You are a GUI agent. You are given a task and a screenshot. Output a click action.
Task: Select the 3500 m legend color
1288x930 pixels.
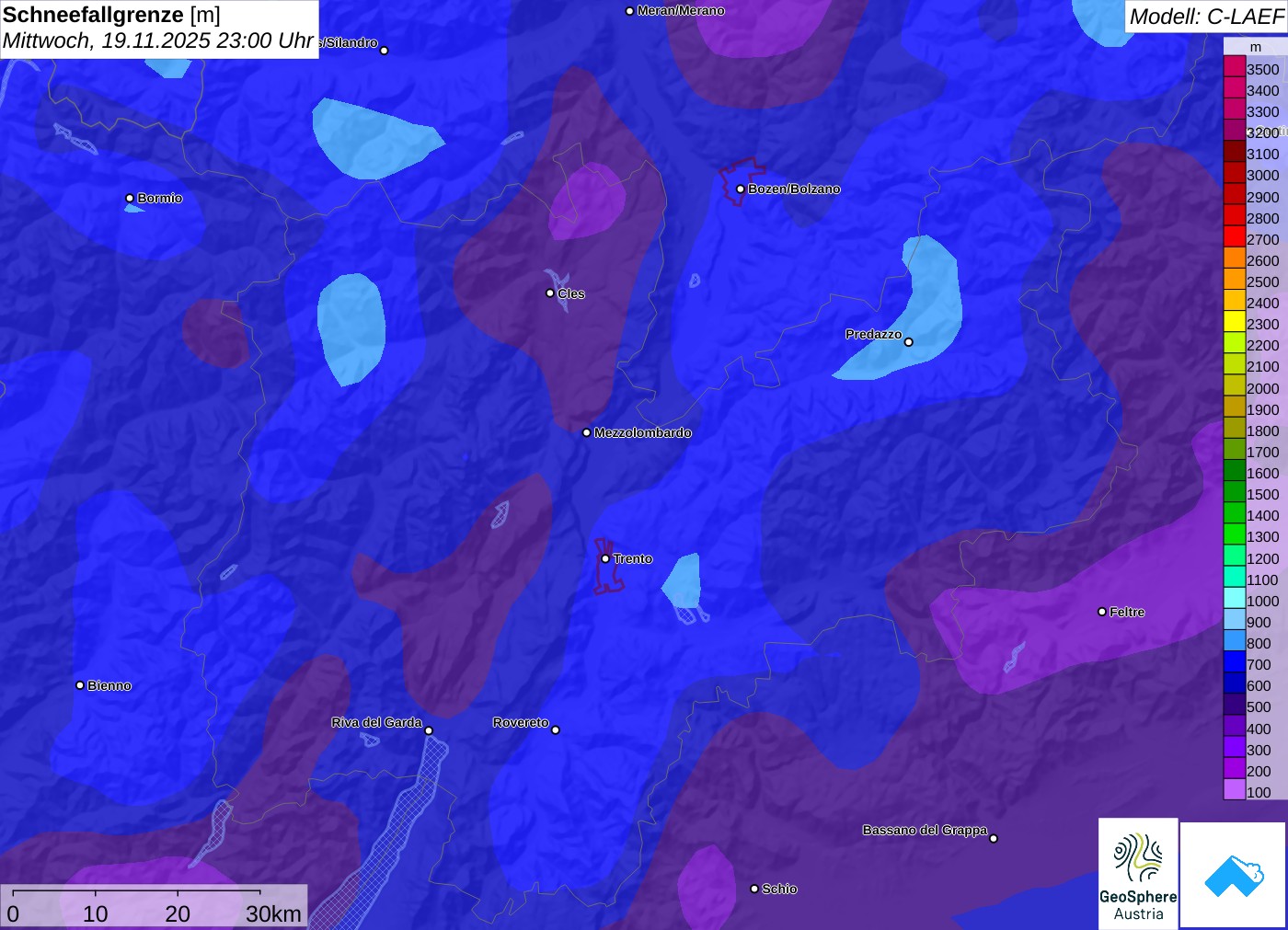point(1235,66)
